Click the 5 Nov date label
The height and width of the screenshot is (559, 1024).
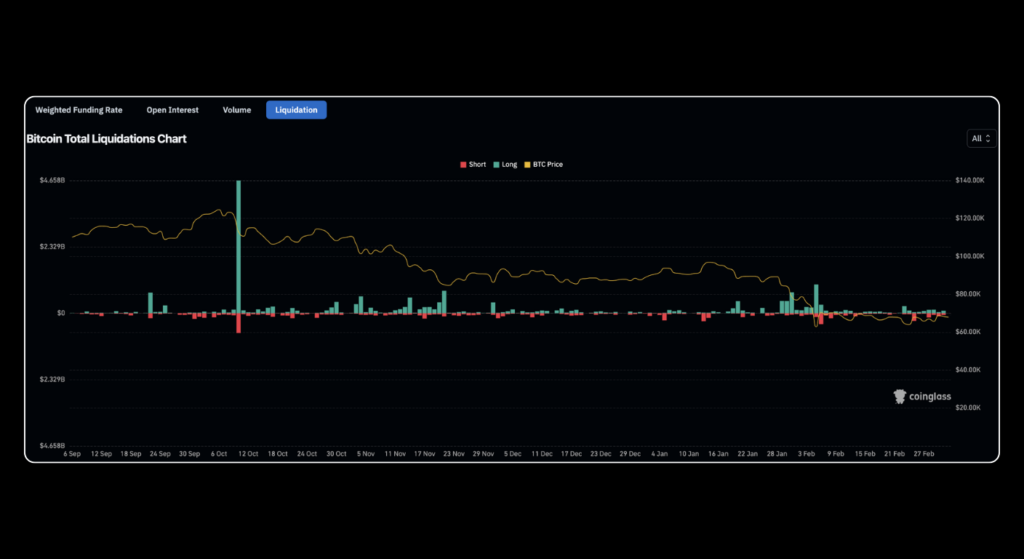(366, 453)
